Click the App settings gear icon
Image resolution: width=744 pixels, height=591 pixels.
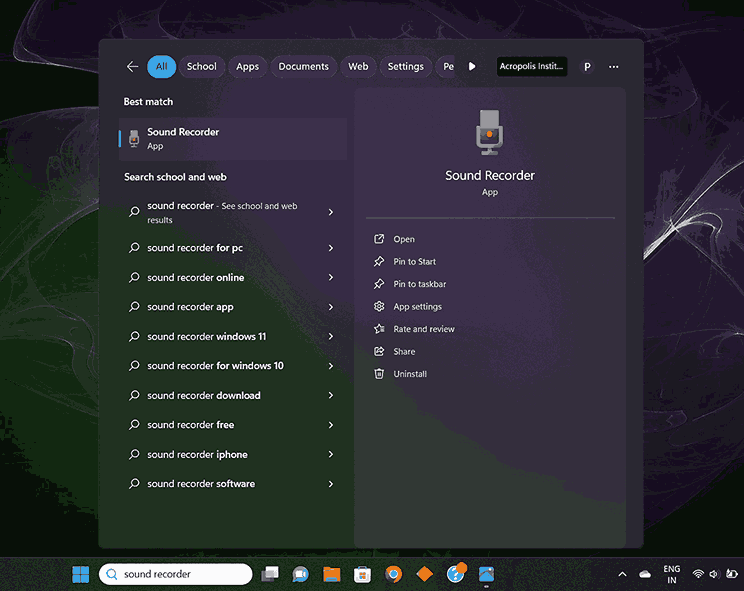(x=379, y=306)
